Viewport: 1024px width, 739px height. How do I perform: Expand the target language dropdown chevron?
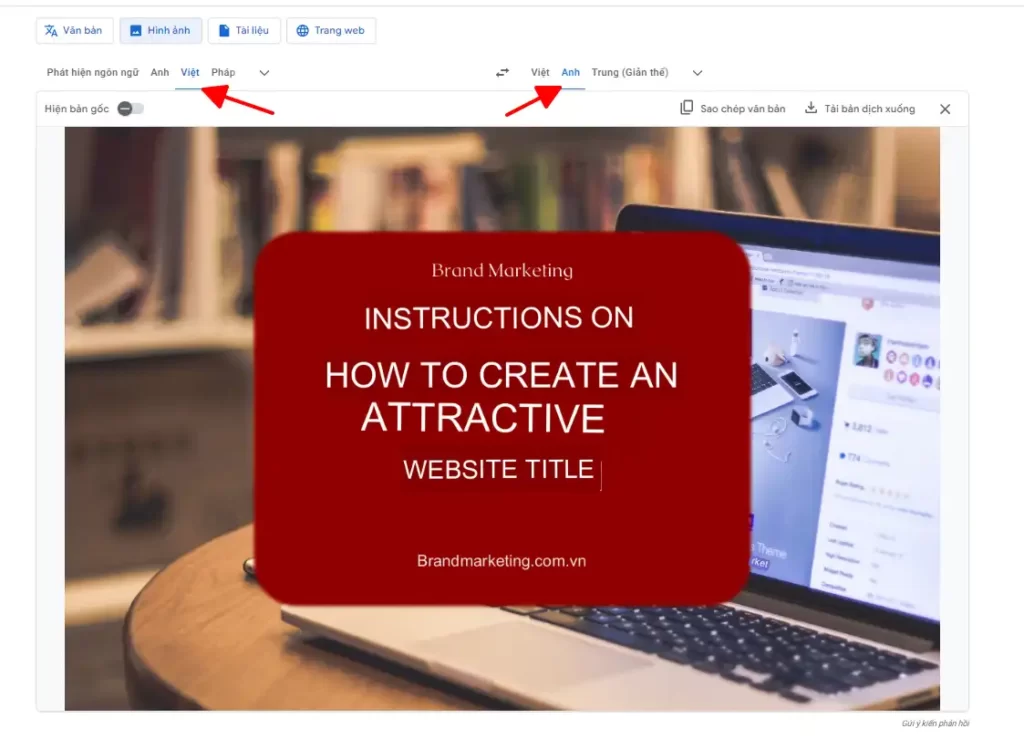pyautogui.click(x=697, y=72)
